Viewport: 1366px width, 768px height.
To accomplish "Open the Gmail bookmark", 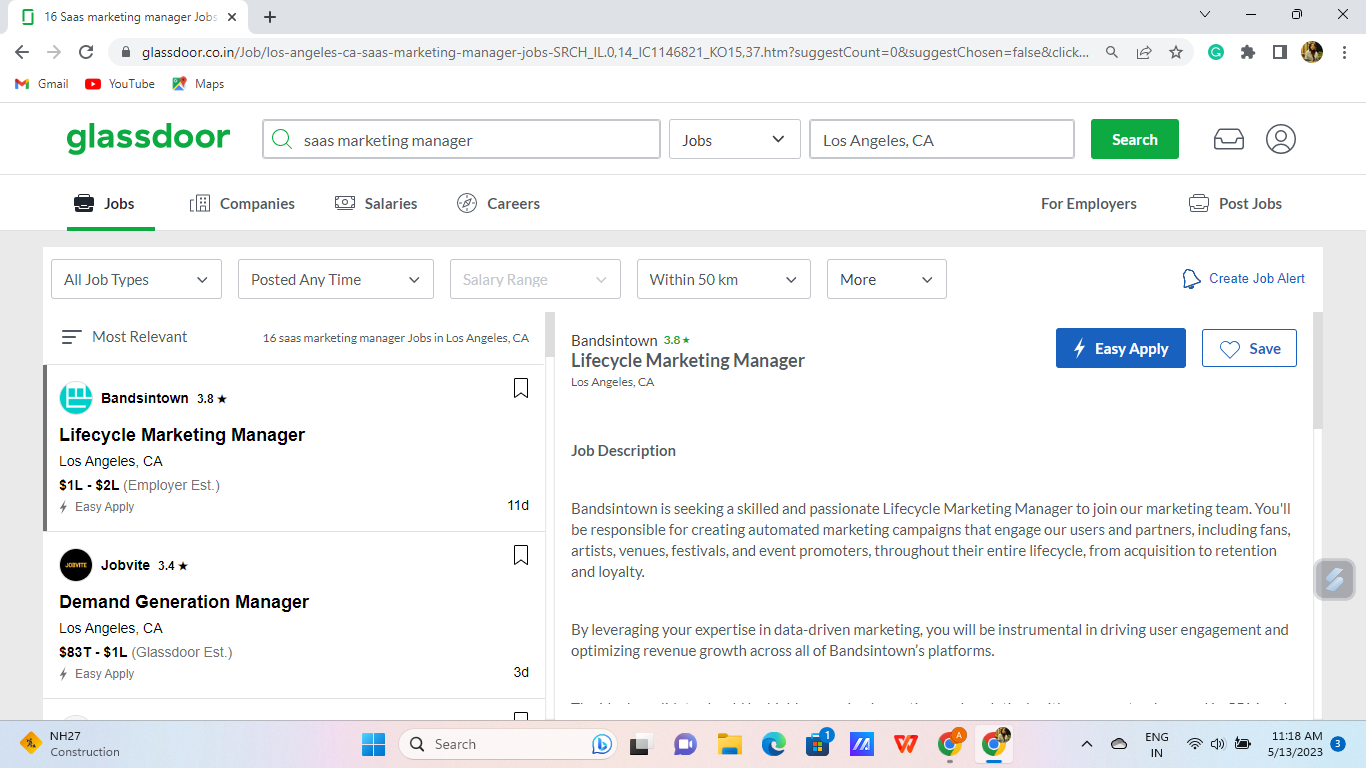I will click(x=42, y=84).
